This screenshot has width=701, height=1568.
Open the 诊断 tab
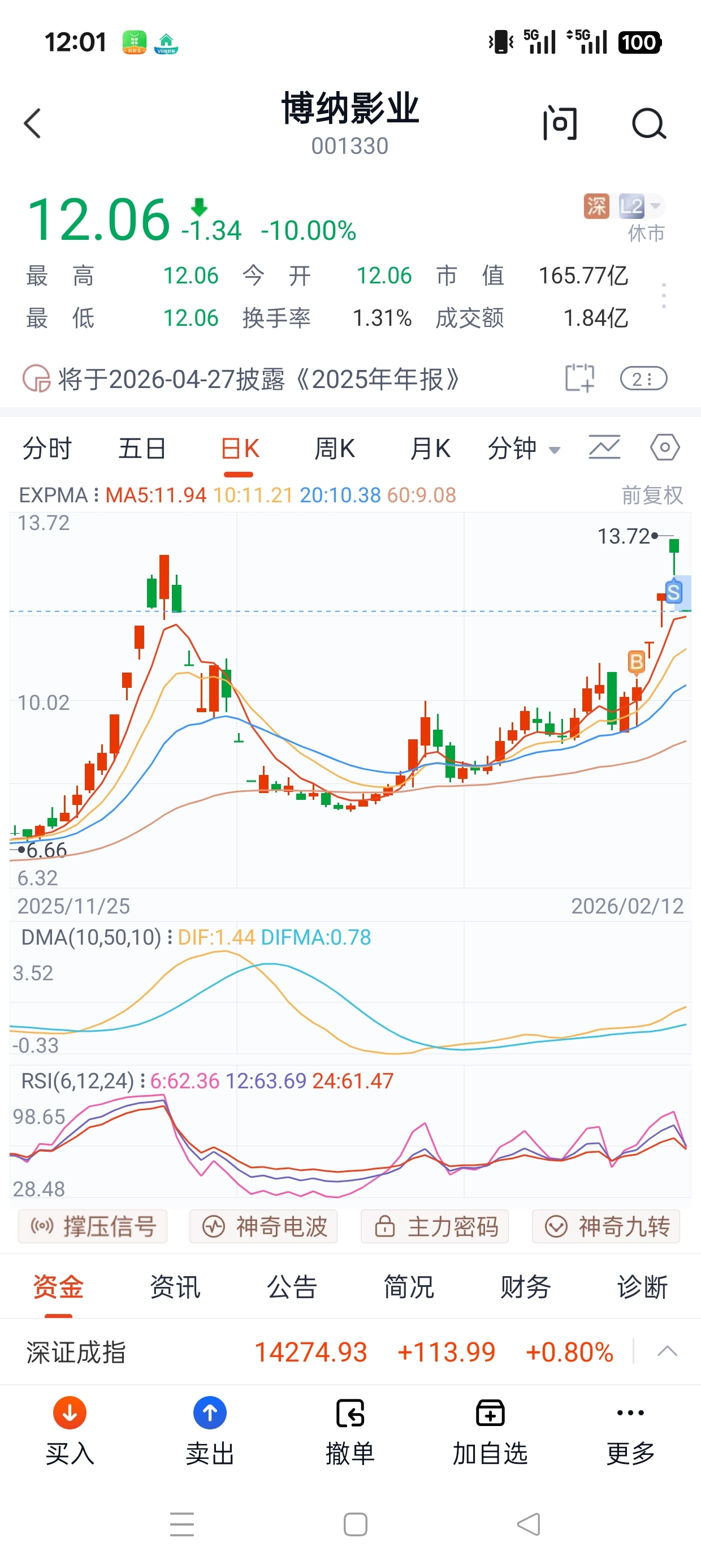pos(643,1287)
